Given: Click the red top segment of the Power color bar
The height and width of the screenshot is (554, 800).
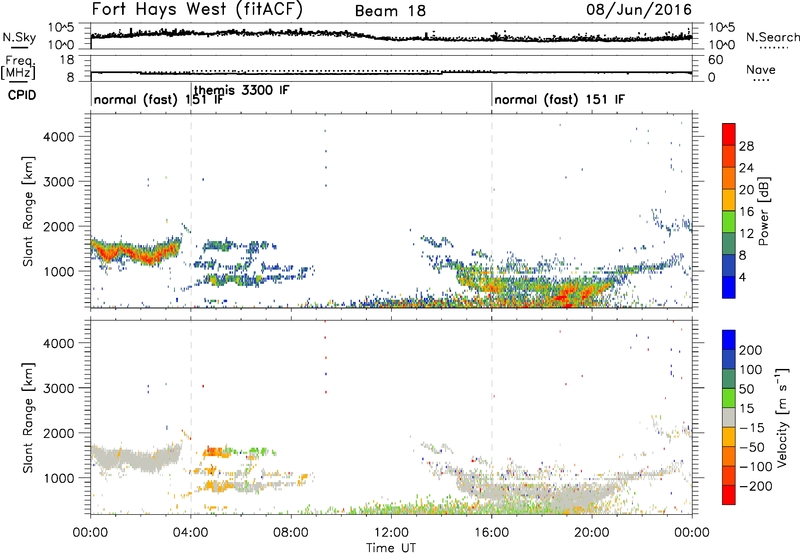Looking at the screenshot, I should (729, 134).
